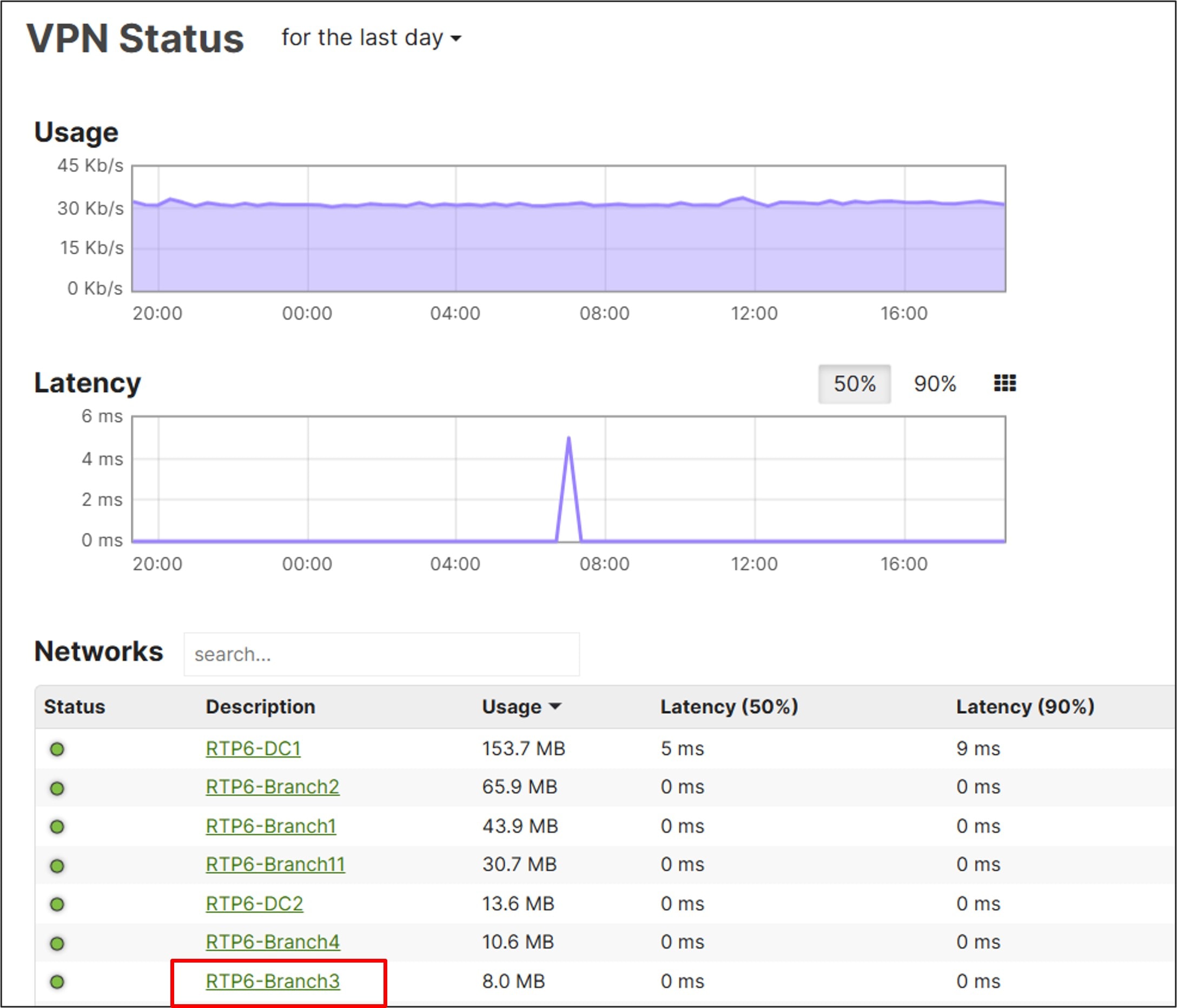Screen dimensions: 1177x1008
Task: Sort by the Latency (50%) column header
Action: 729,706
